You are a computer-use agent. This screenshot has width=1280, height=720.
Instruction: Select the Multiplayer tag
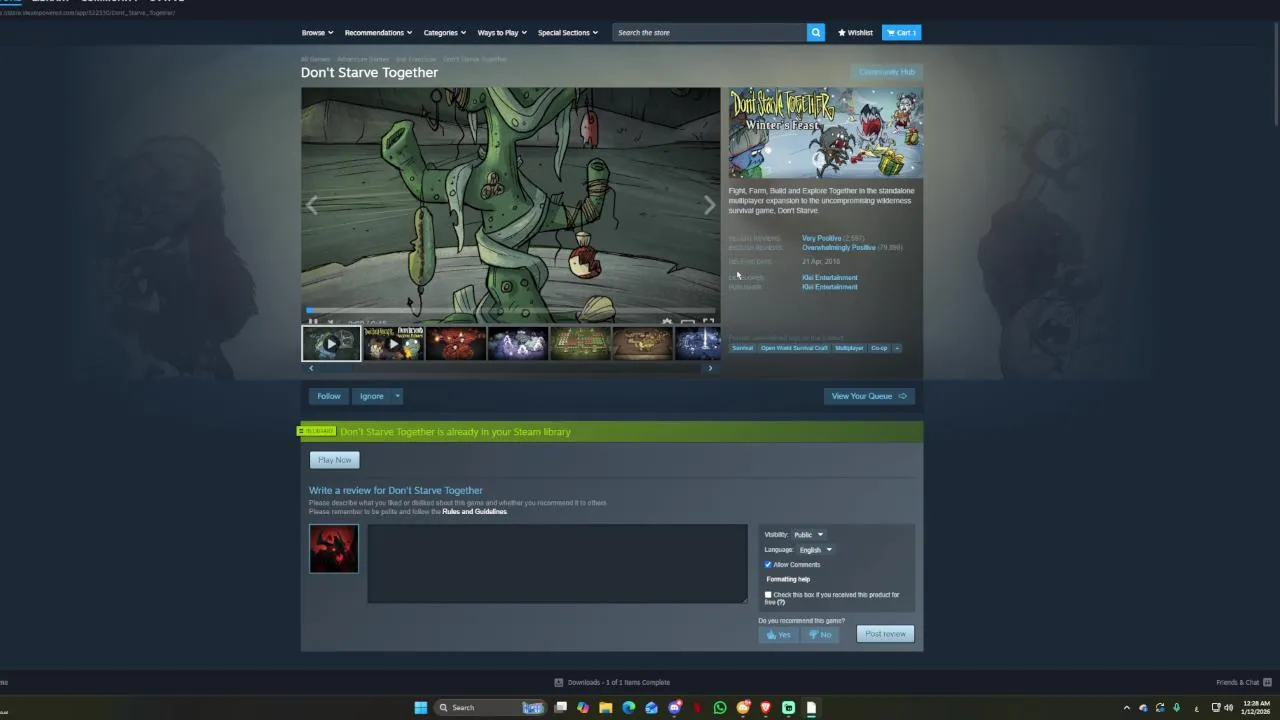pyautogui.click(x=849, y=348)
